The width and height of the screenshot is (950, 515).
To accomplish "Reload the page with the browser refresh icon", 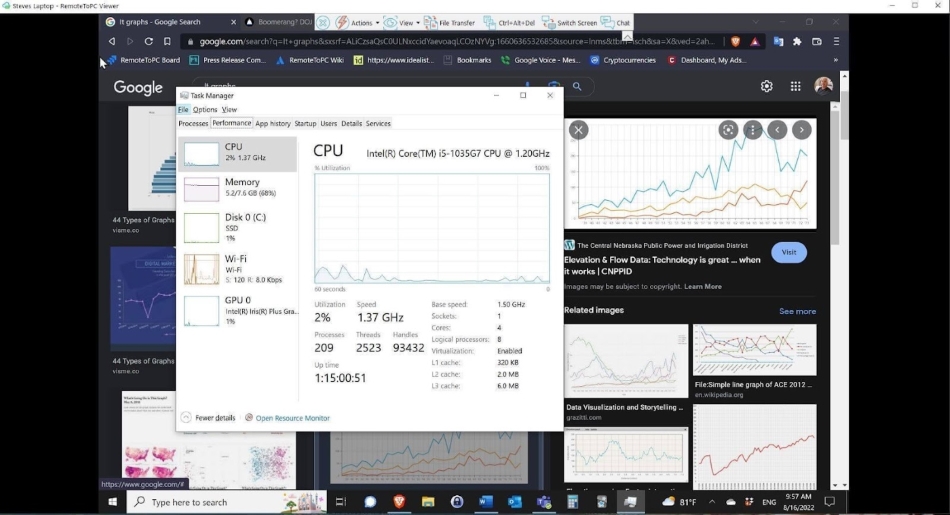I will (148, 42).
